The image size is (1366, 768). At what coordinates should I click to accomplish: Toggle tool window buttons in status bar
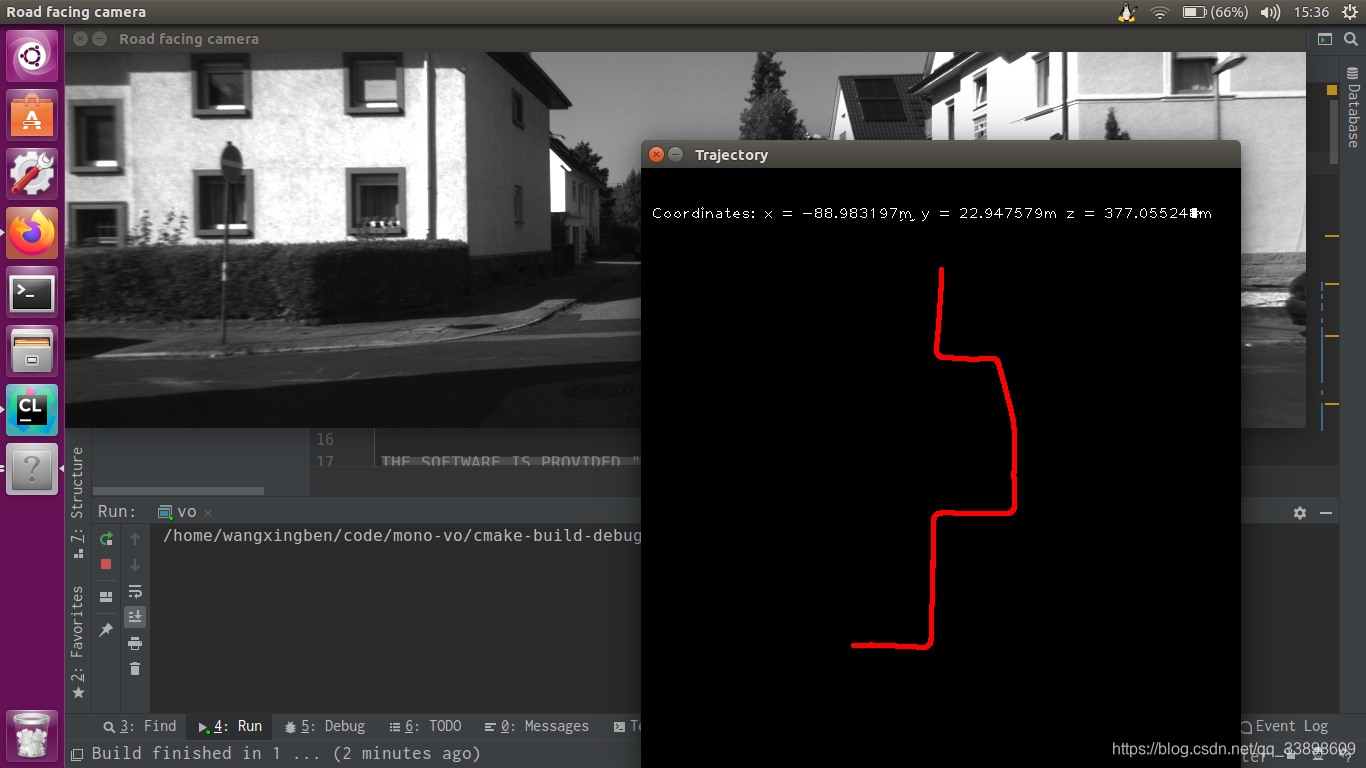click(x=77, y=753)
